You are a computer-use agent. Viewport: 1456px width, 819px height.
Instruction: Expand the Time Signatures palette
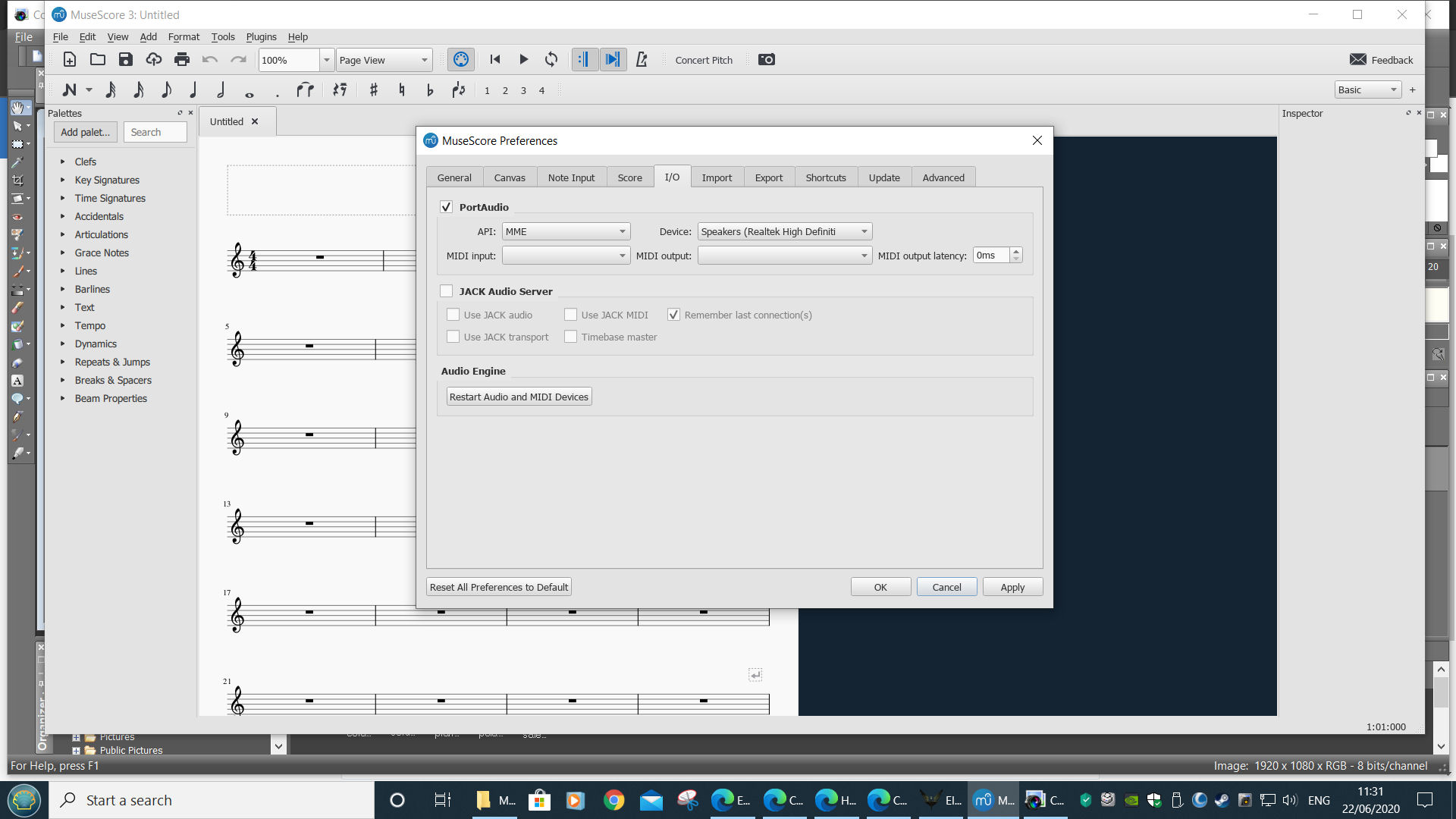[63, 198]
